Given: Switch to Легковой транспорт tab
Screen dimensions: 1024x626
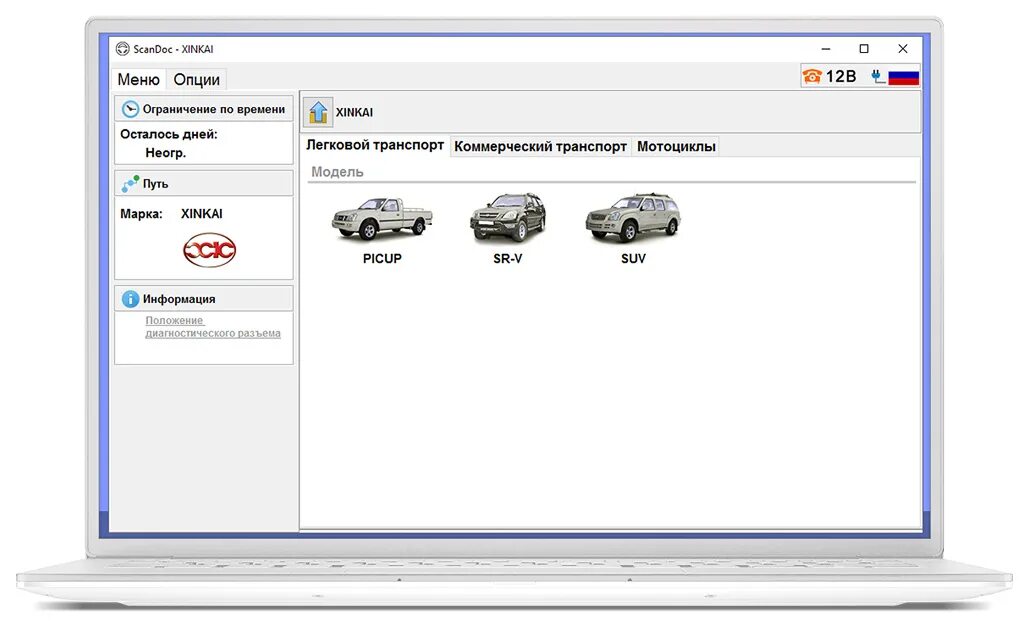Looking at the screenshot, I should (x=375, y=146).
